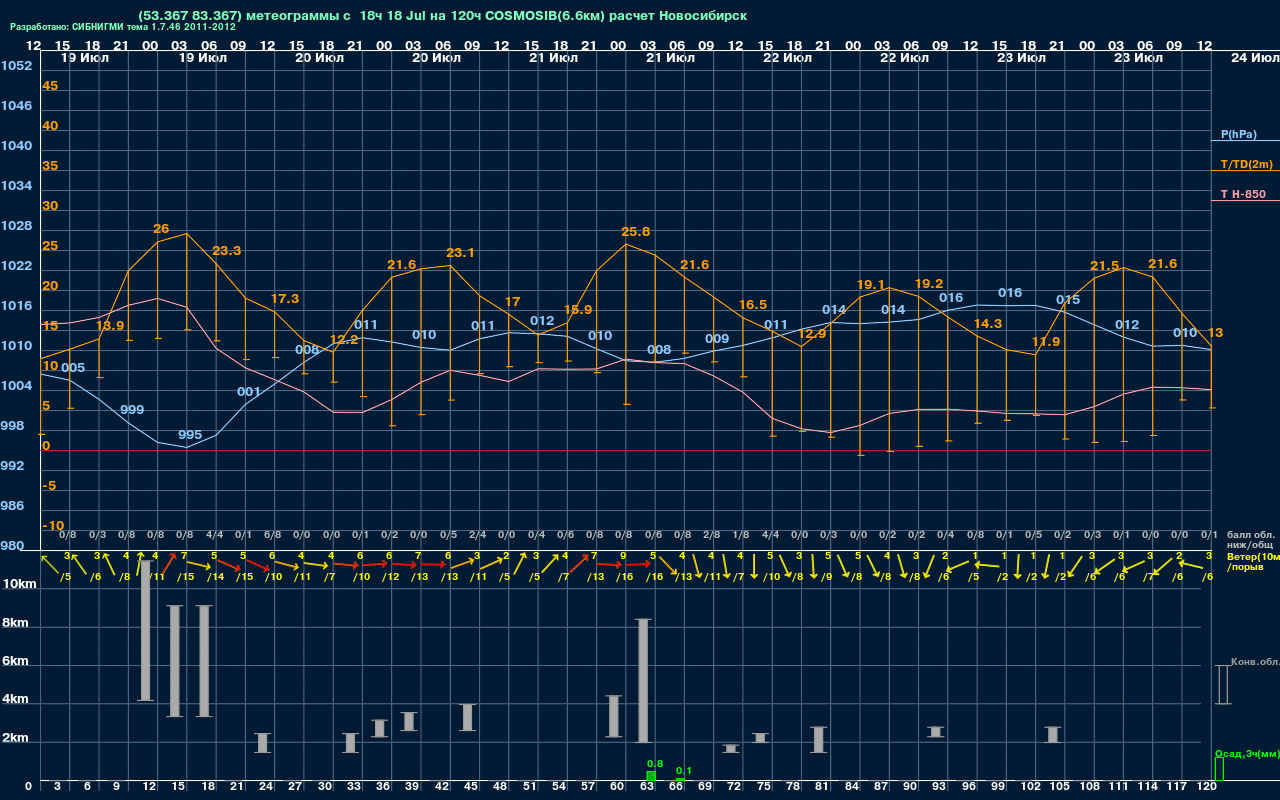Click the convective cloud legend bracket icon
The height and width of the screenshot is (800, 1280).
(1222, 684)
